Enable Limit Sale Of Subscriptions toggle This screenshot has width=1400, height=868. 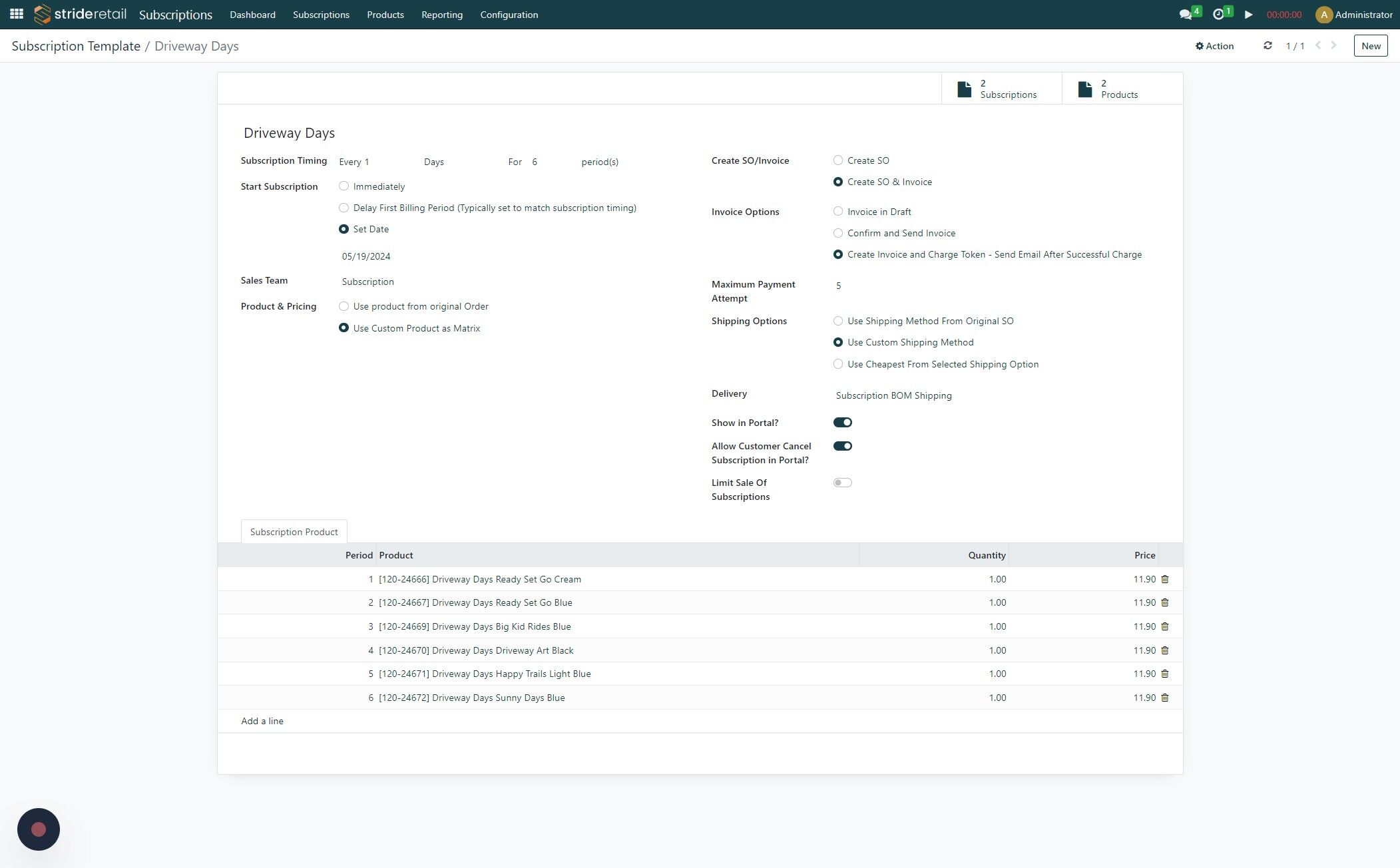coord(842,483)
